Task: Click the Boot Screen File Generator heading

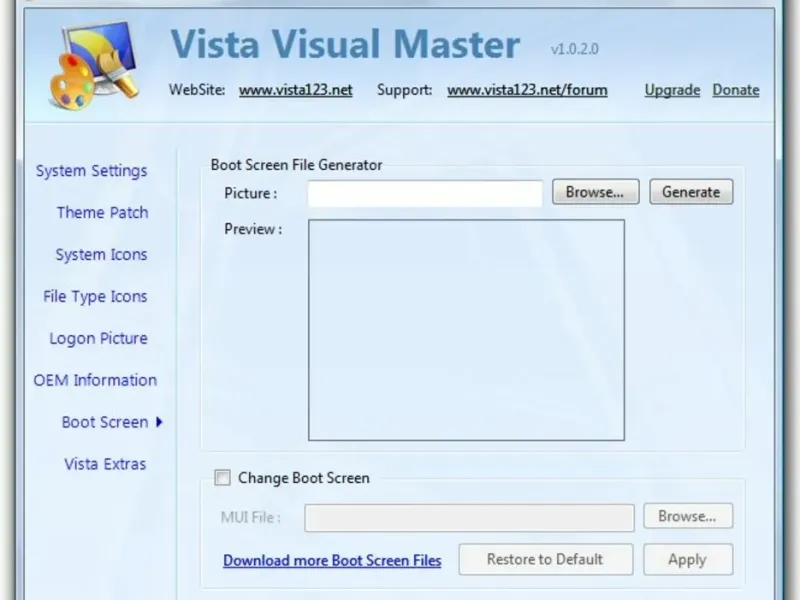Action: (296, 165)
